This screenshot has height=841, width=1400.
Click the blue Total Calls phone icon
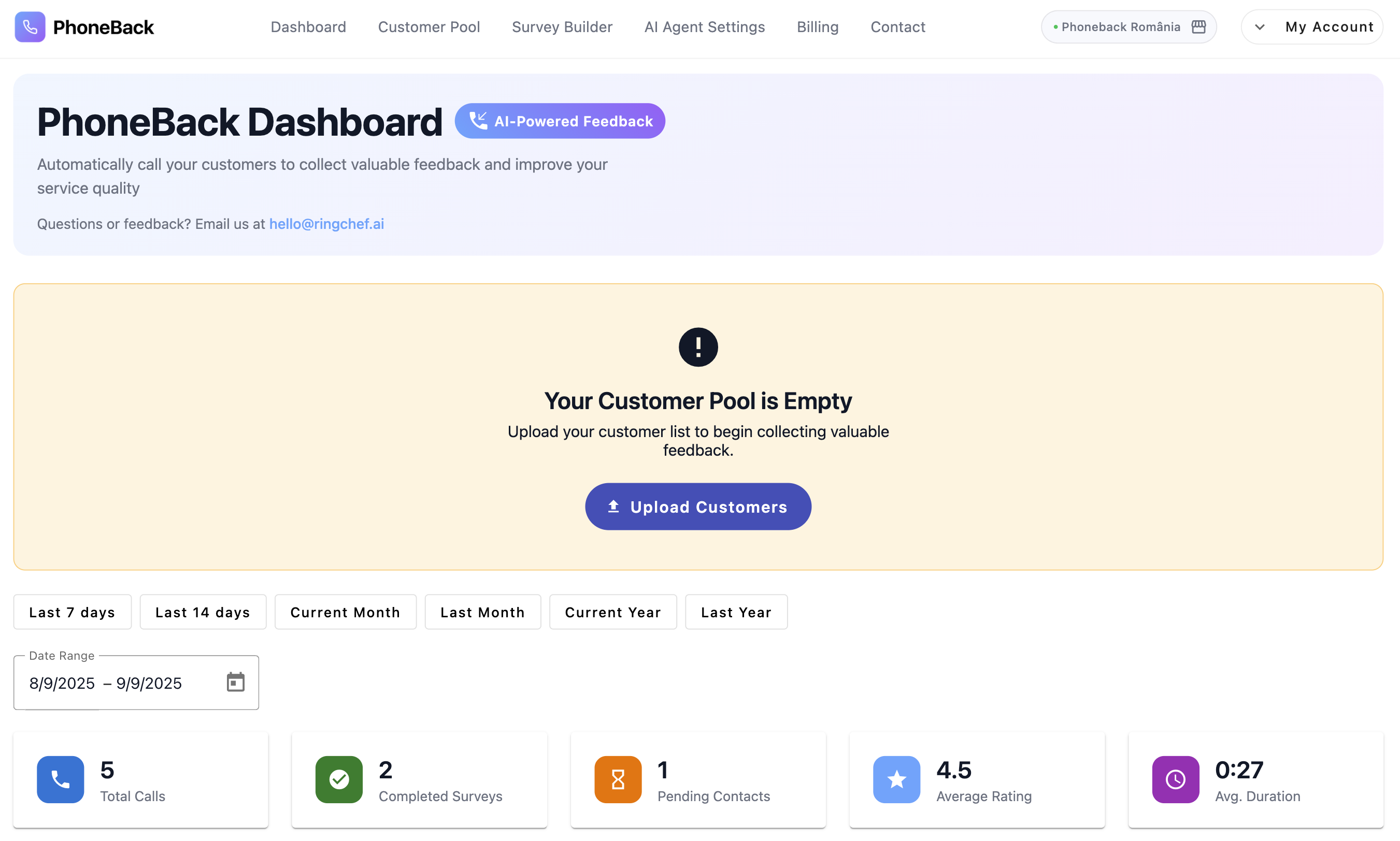[60, 779]
